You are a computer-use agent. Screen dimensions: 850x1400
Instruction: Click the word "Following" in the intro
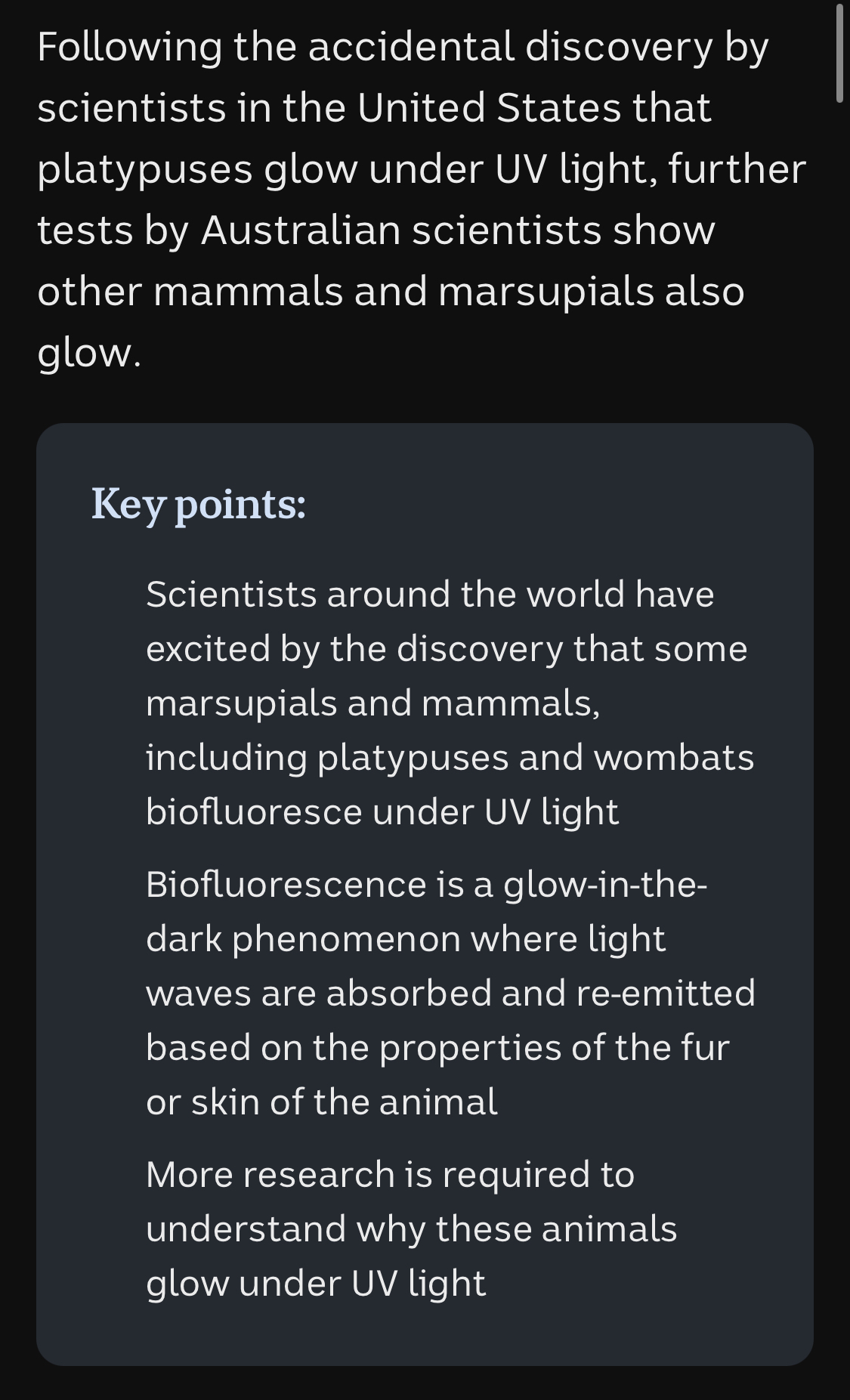point(129,47)
